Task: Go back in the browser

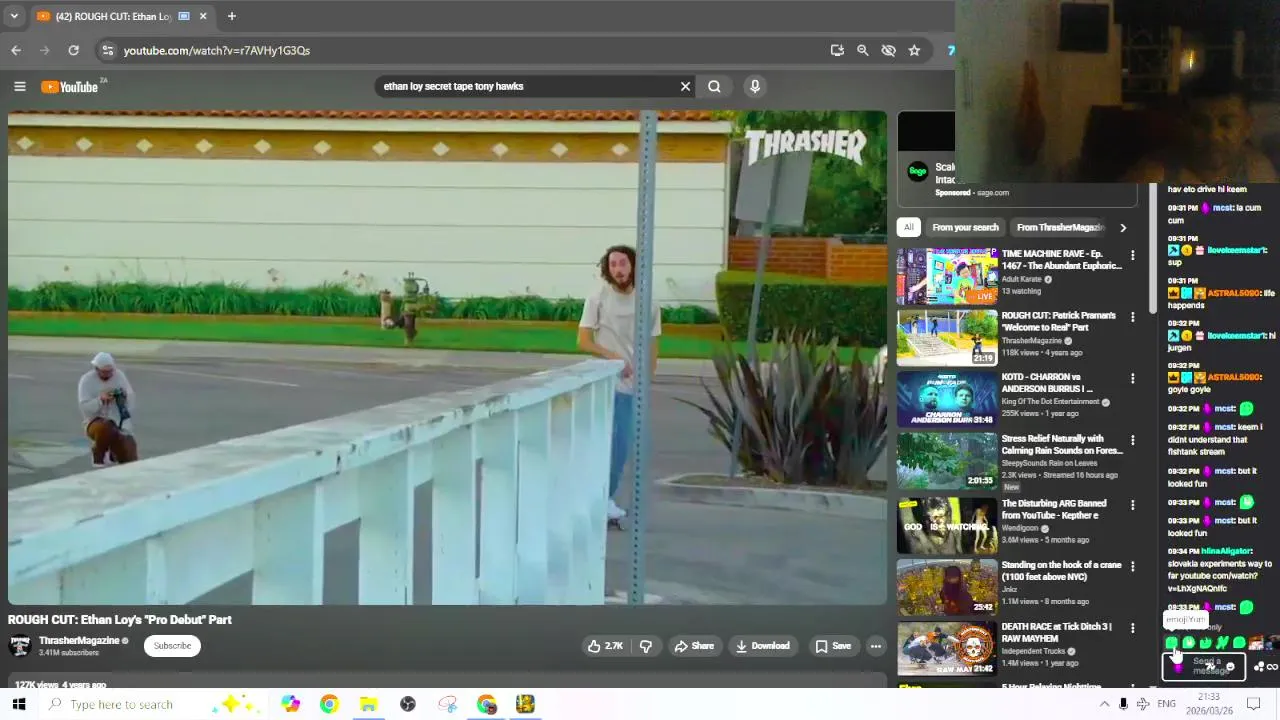Action: click(x=16, y=50)
